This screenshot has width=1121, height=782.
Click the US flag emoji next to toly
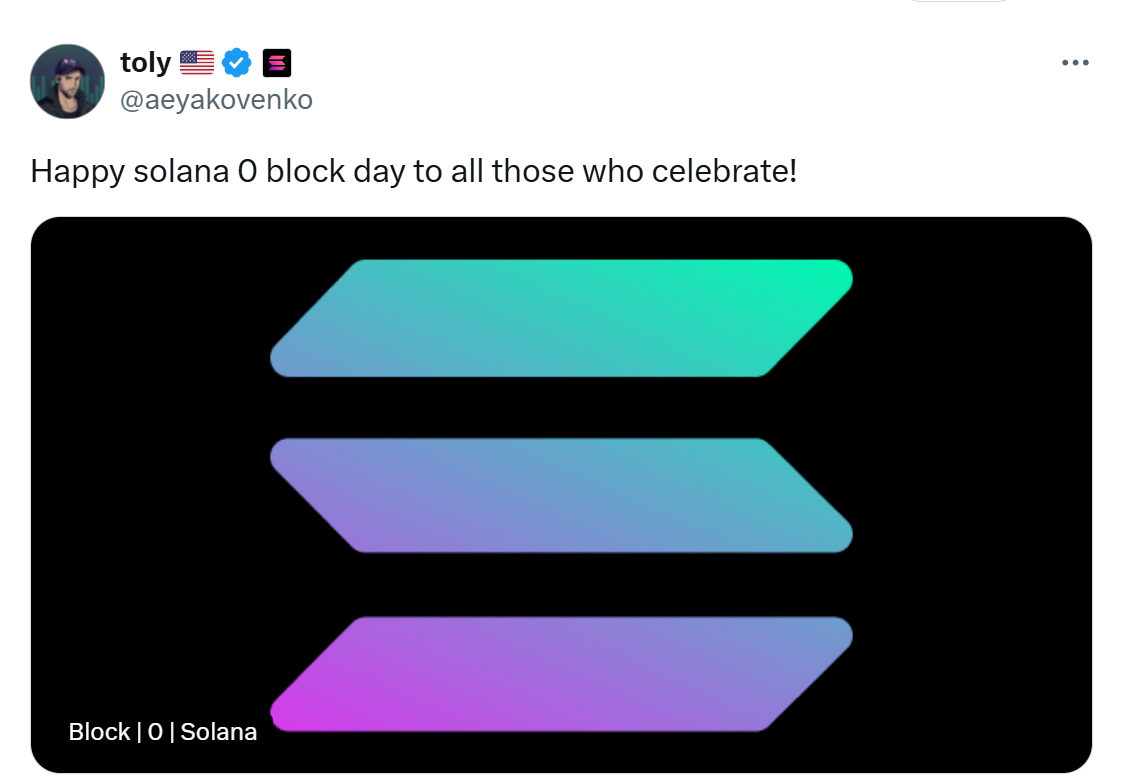click(x=197, y=63)
